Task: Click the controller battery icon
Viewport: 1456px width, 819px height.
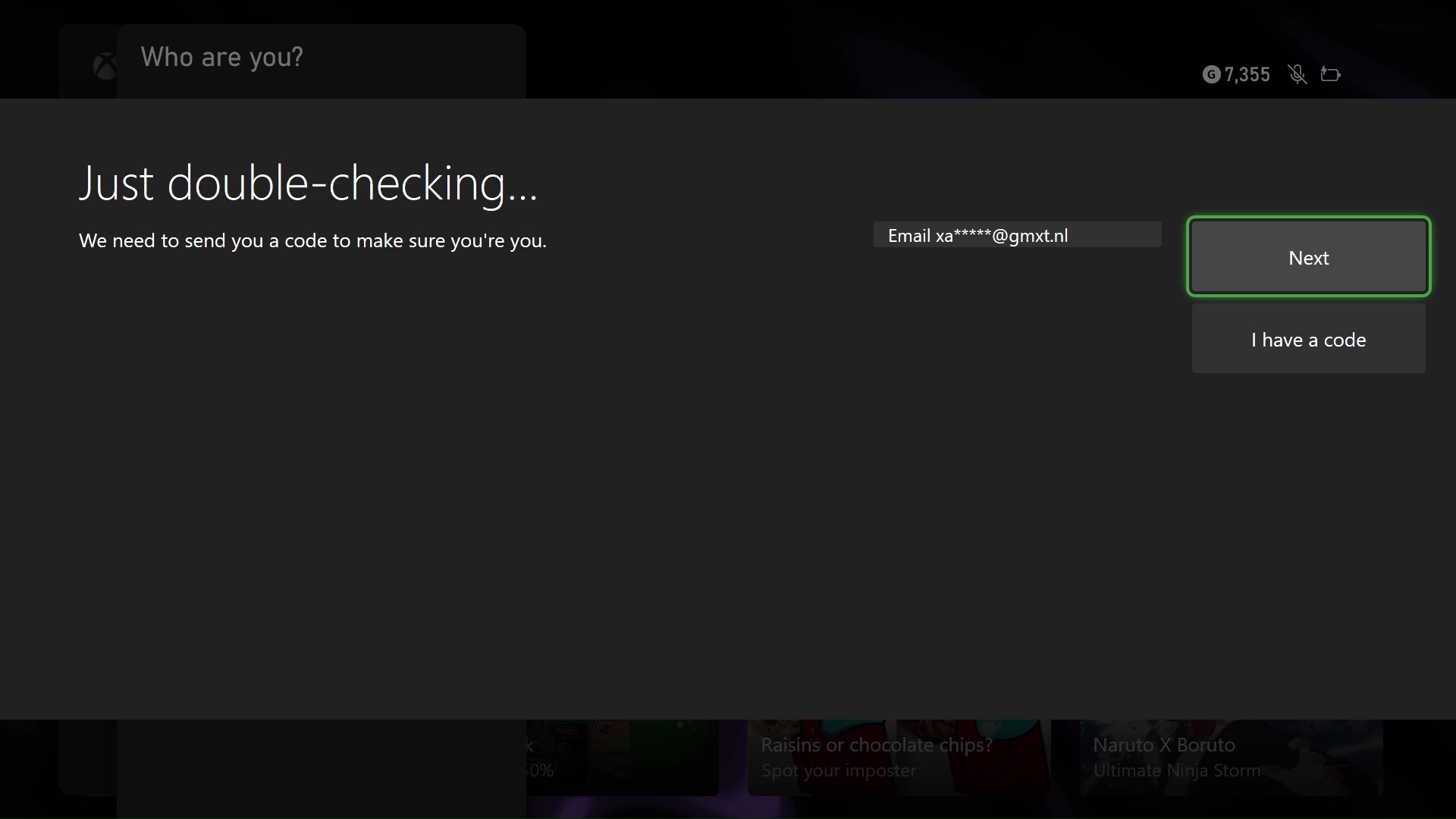Action: coord(1330,74)
